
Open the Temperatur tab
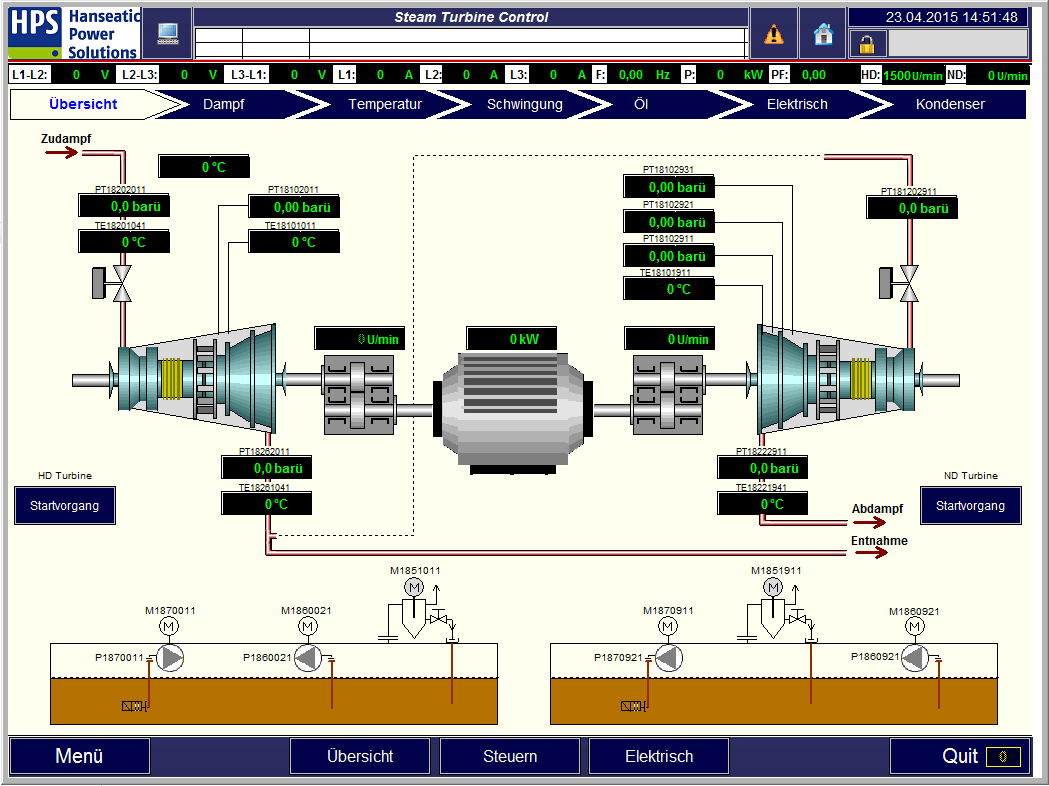(385, 104)
